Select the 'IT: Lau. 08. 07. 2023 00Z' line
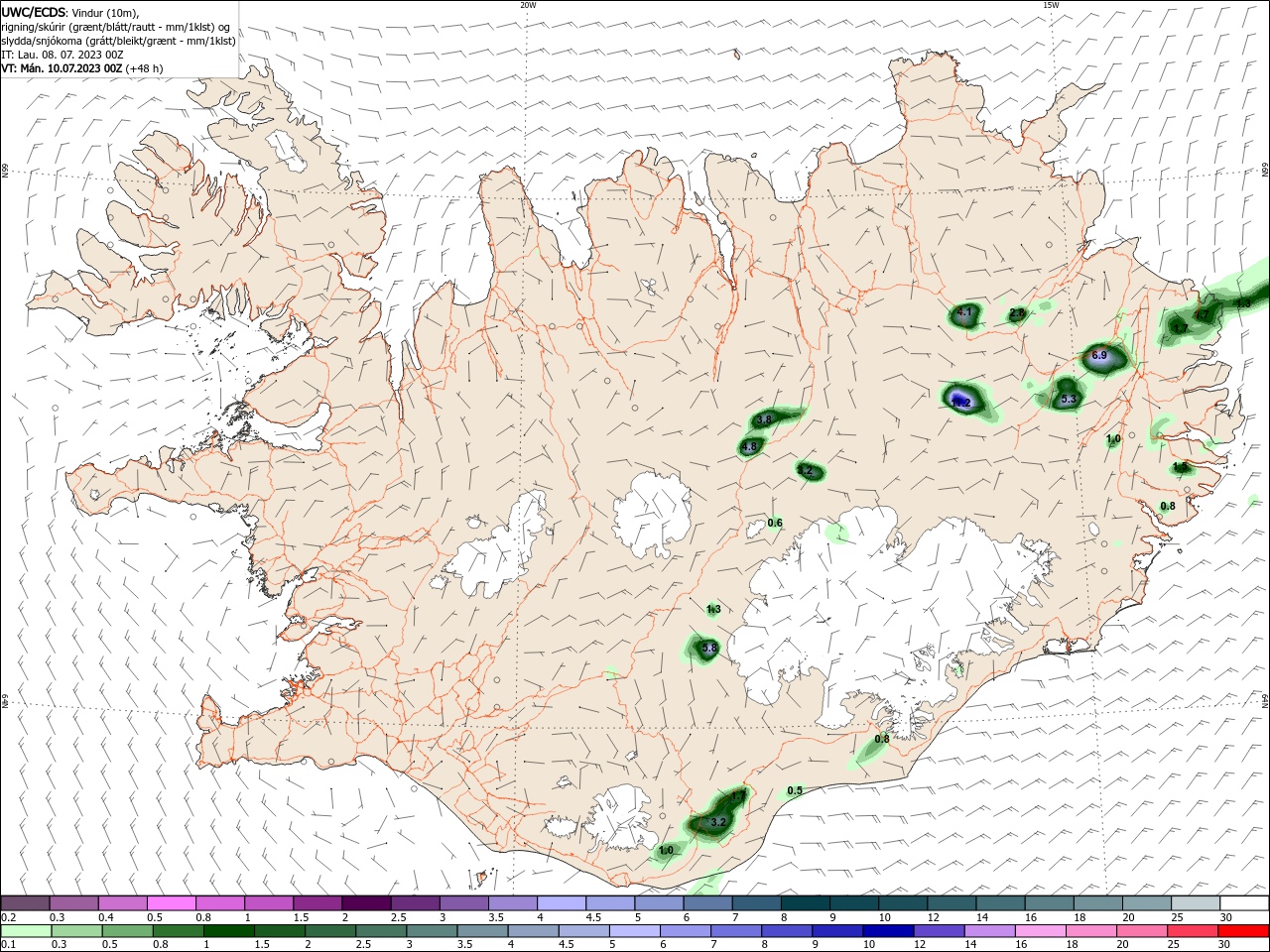 point(61,55)
